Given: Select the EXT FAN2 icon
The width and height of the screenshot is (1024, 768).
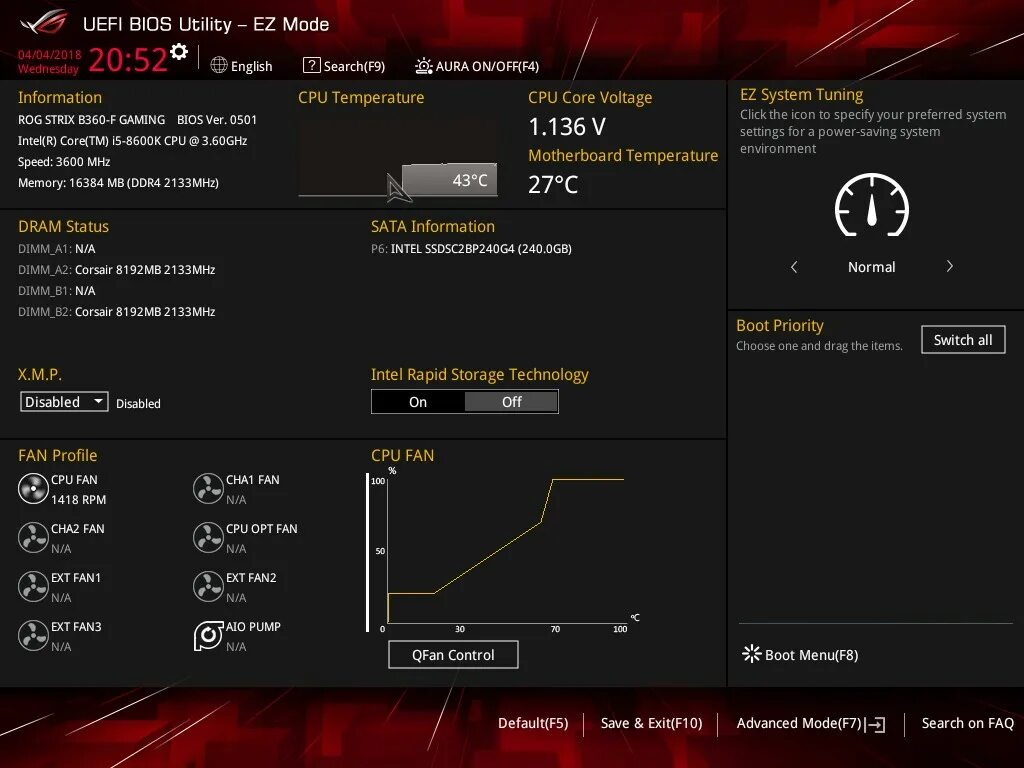Looking at the screenshot, I should tap(208, 587).
